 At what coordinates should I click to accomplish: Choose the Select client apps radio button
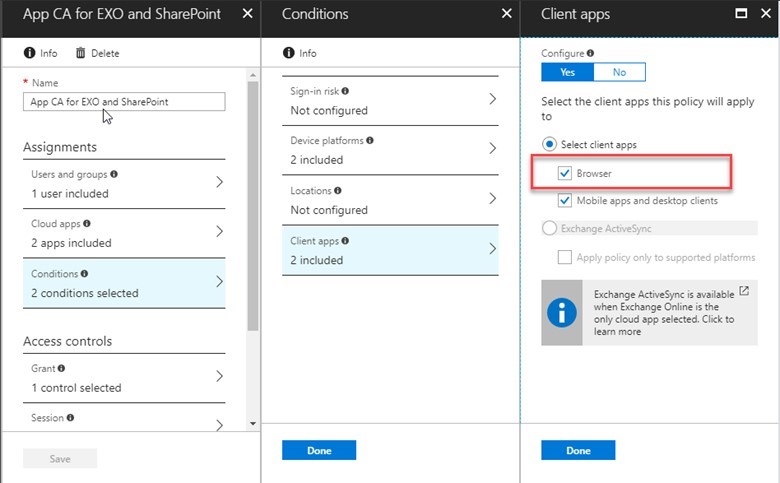tap(549, 145)
